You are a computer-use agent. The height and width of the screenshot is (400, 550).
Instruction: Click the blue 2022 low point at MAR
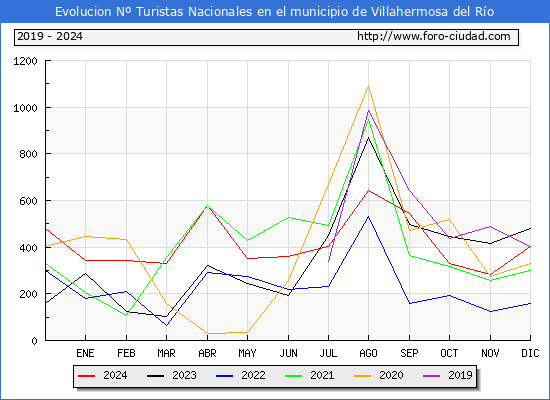click(166, 325)
